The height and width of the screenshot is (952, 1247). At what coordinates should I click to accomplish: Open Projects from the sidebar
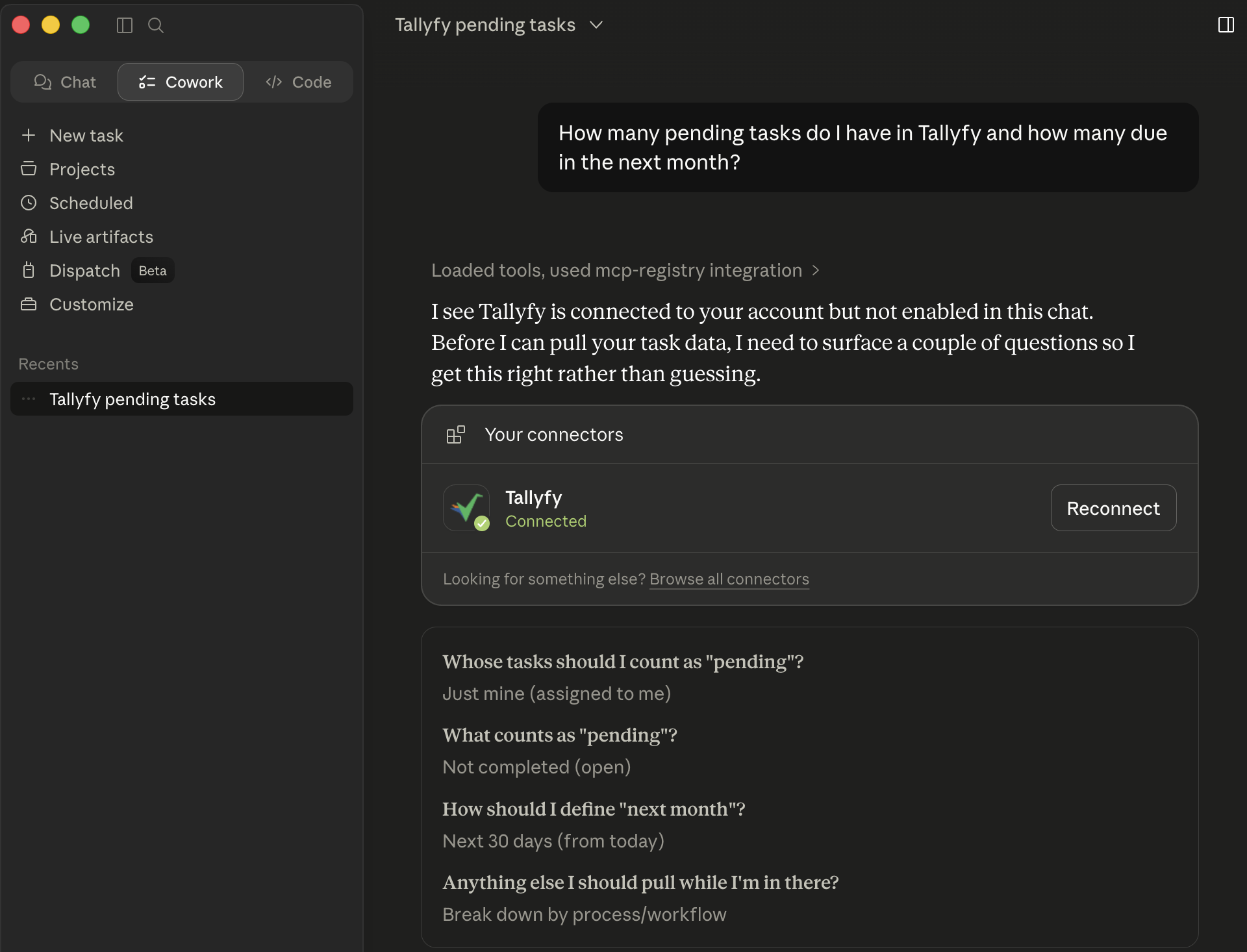click(x=82, y=169)
